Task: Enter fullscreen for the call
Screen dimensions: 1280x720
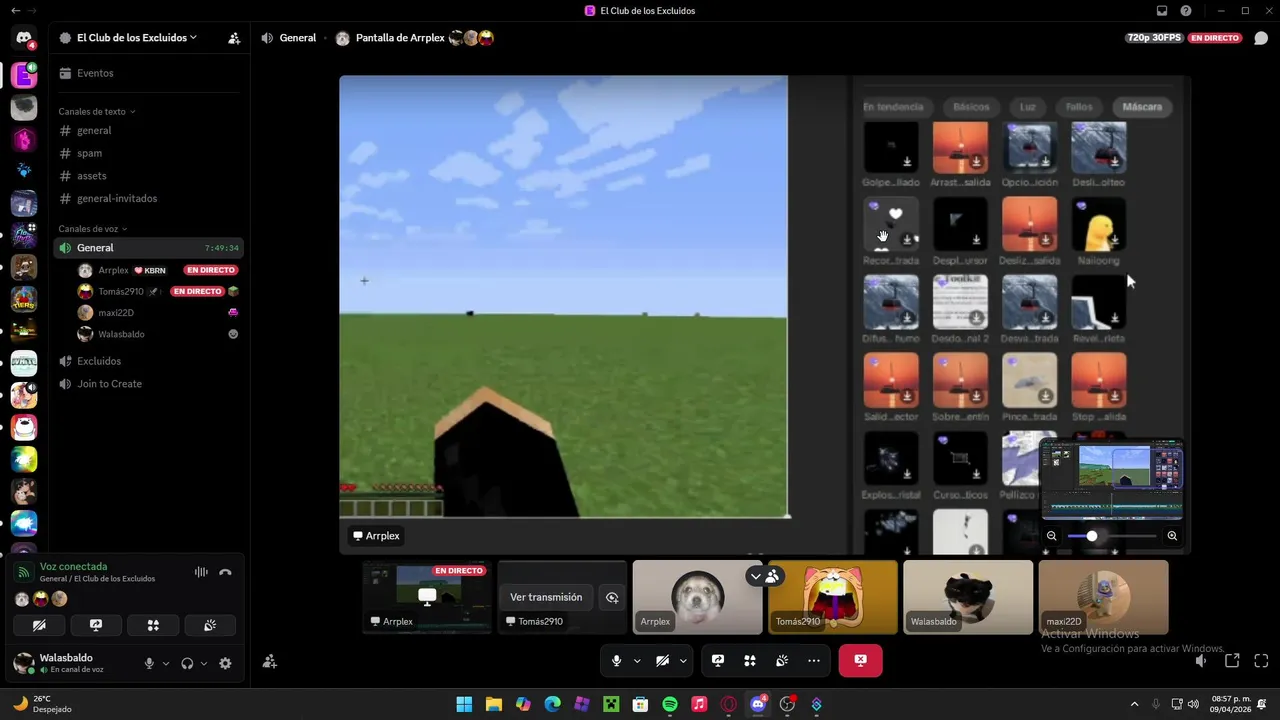Action: [1261, 661]
